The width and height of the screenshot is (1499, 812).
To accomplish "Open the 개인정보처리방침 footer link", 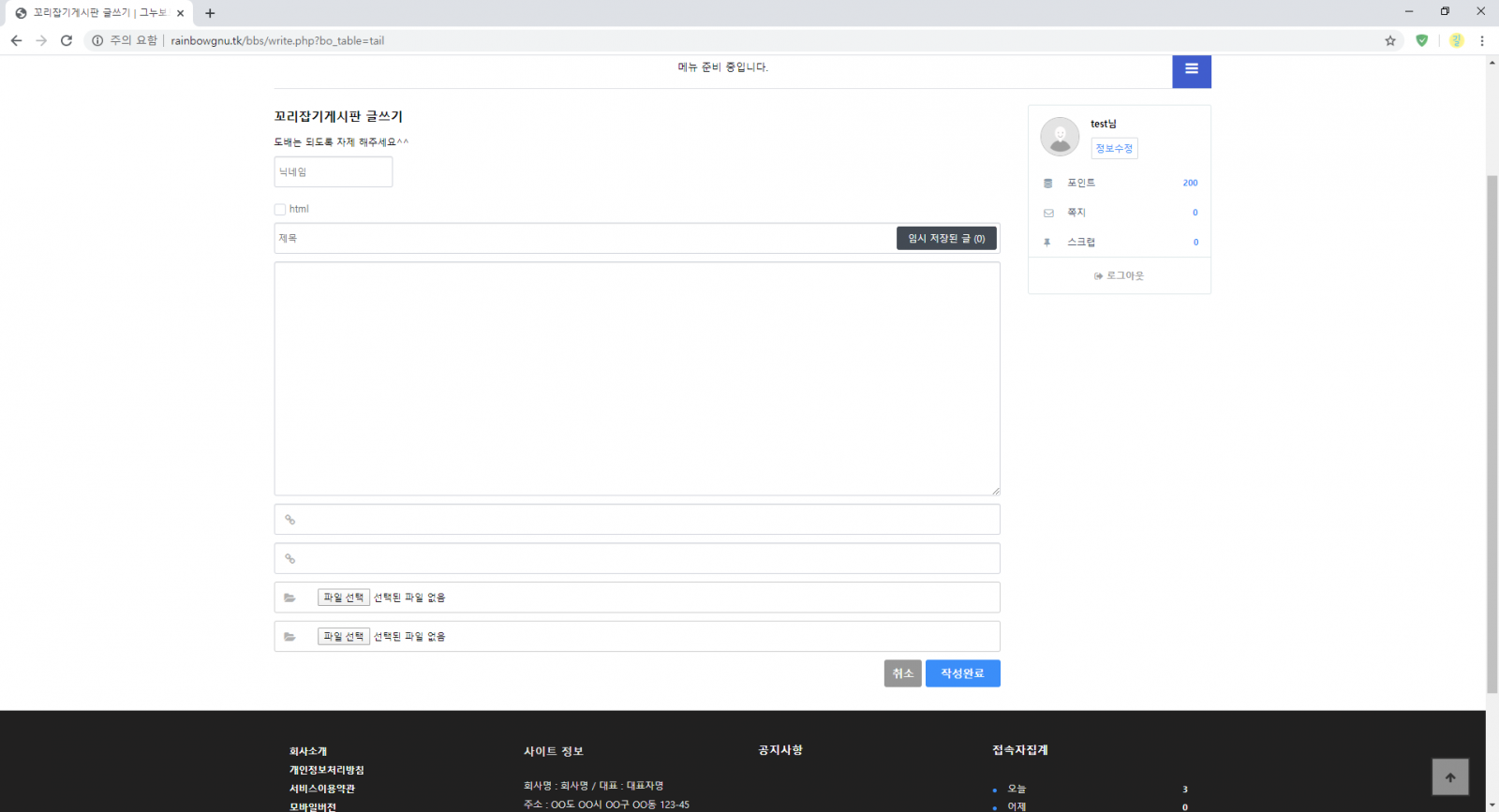I will [326, 770].
